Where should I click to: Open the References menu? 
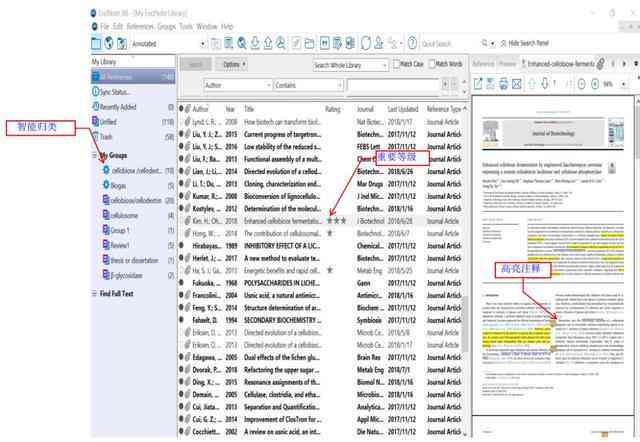click(x=140, y=27)
